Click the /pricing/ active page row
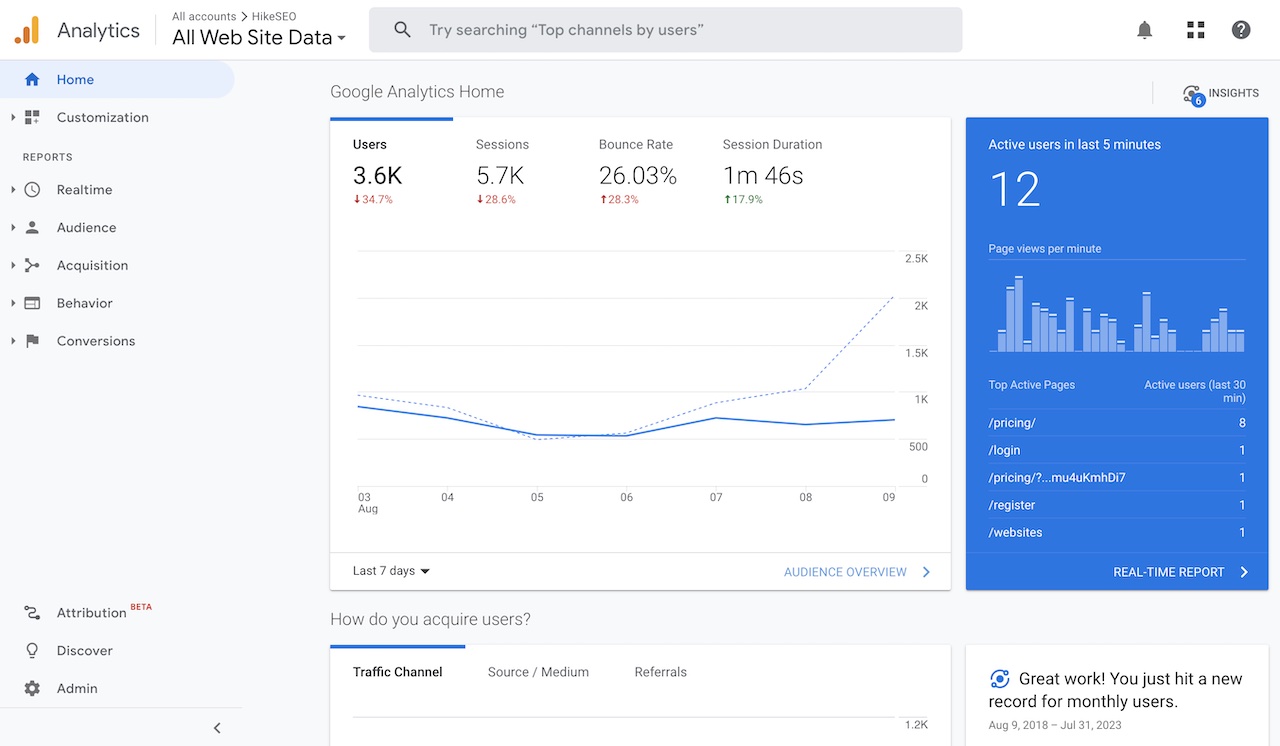Image resolution: width=1280 pixels, height=746 pixels. 1117,423
